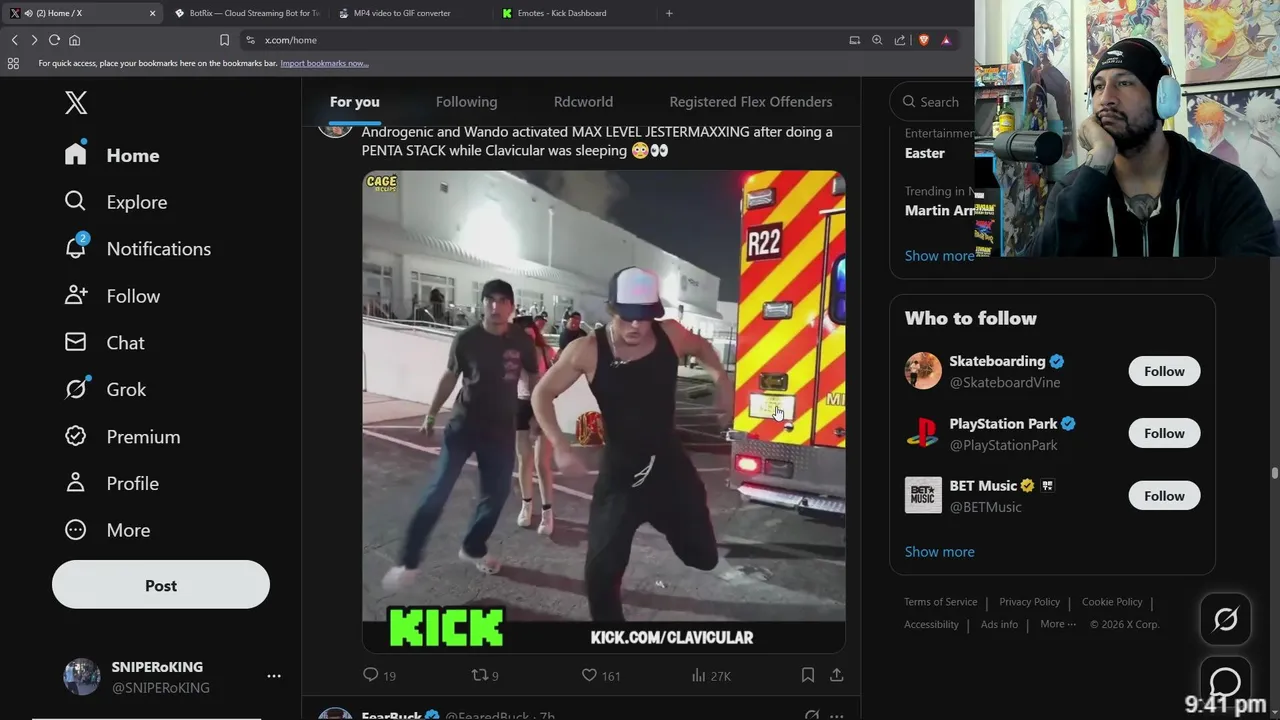
Task: Bookmark this page in browser
Action: tap(224, 40)
